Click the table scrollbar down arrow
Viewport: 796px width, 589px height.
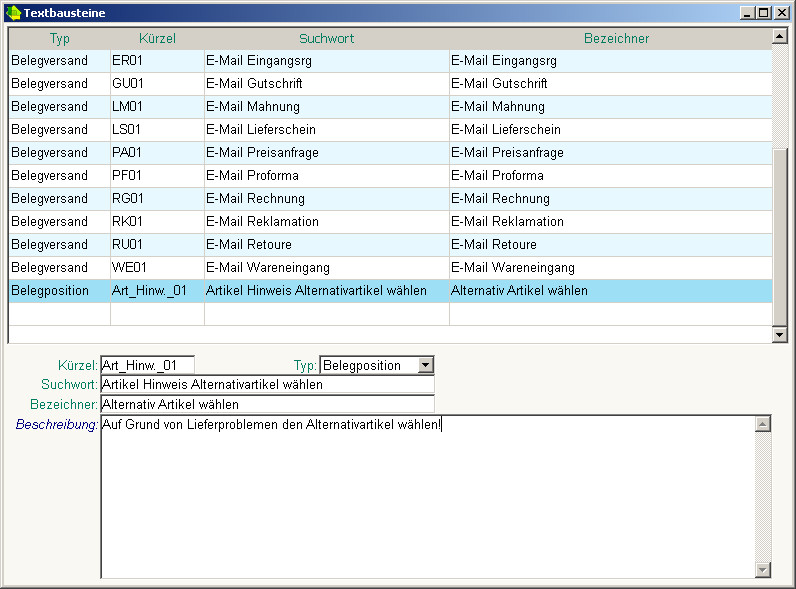tap(779, 334)
